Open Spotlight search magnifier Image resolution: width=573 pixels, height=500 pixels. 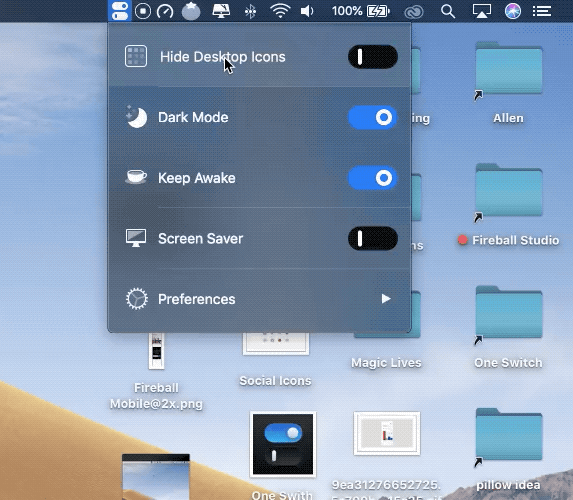click(448, 11)
